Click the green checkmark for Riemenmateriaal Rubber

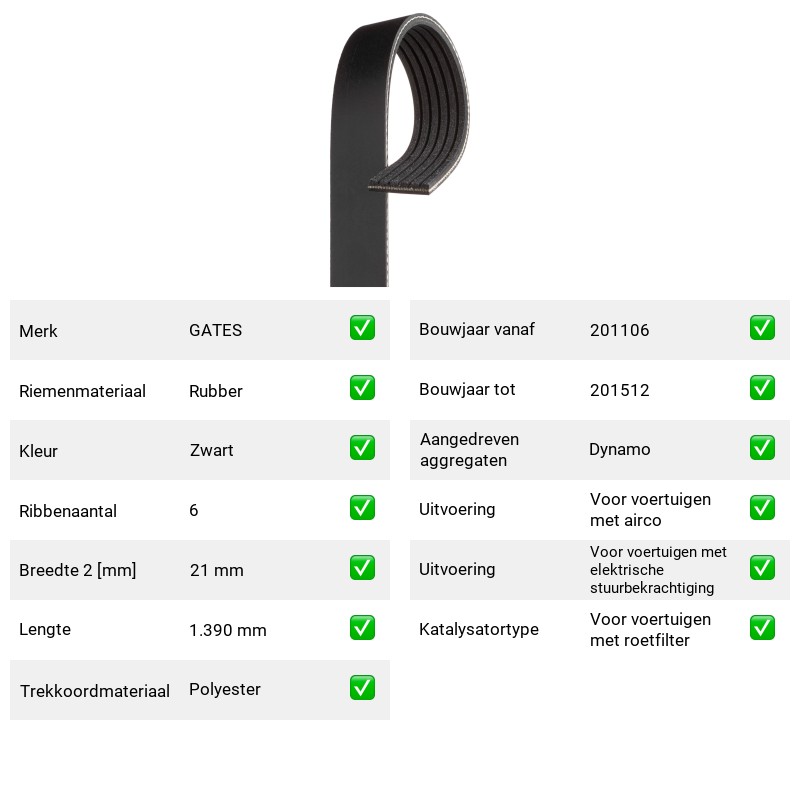click(x=362, y=388)
